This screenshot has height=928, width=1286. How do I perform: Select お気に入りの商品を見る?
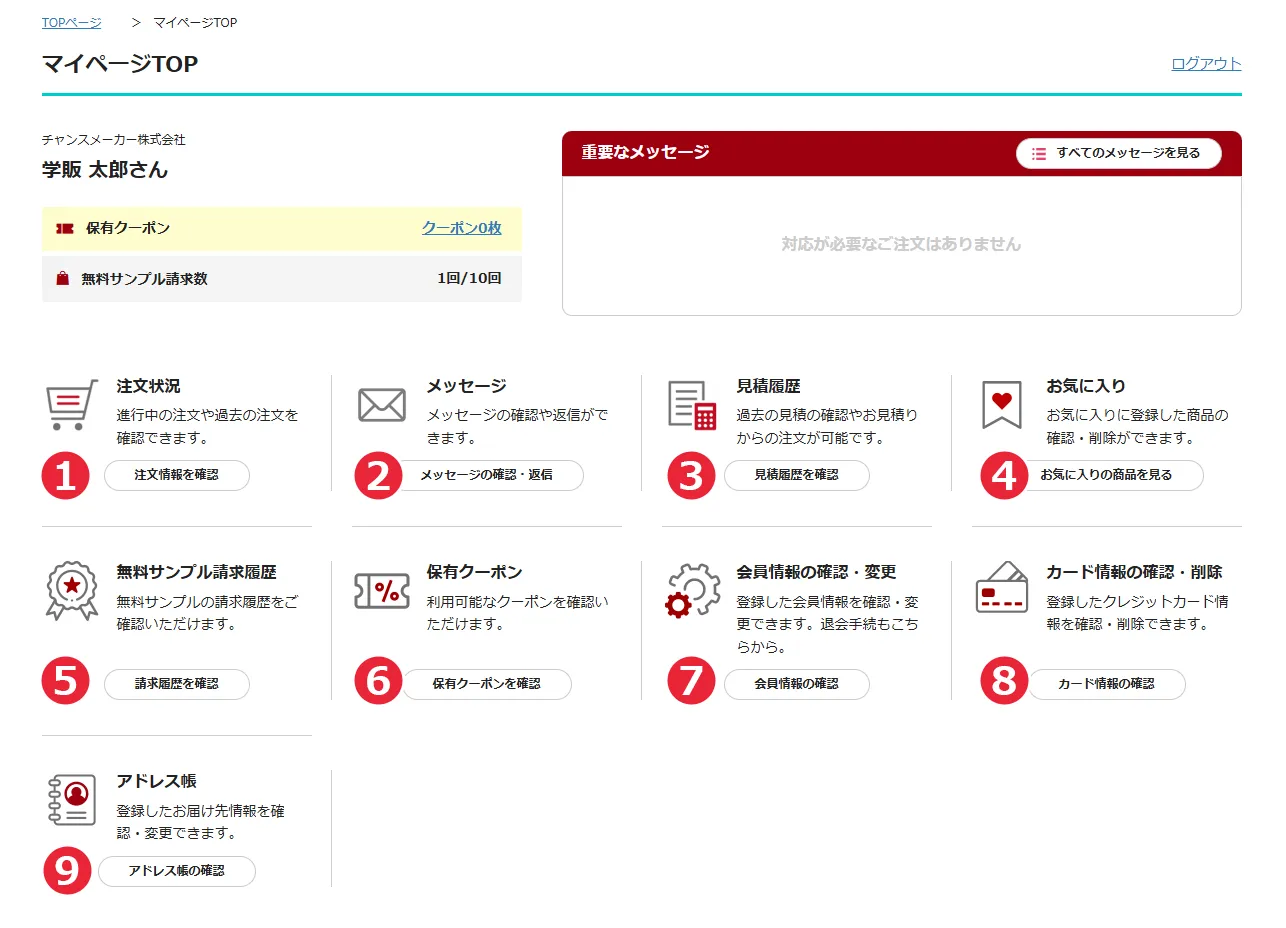1107,476
